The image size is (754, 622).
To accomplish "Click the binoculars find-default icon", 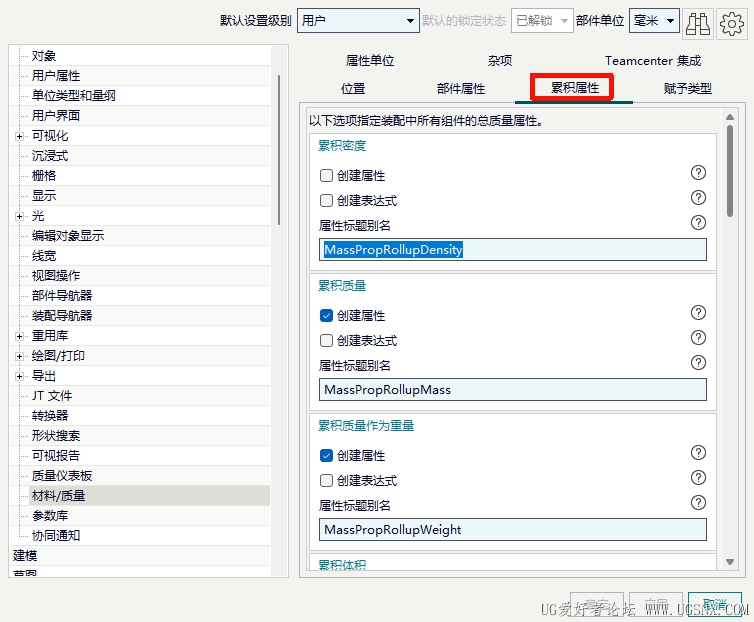I will click(697, 23).
